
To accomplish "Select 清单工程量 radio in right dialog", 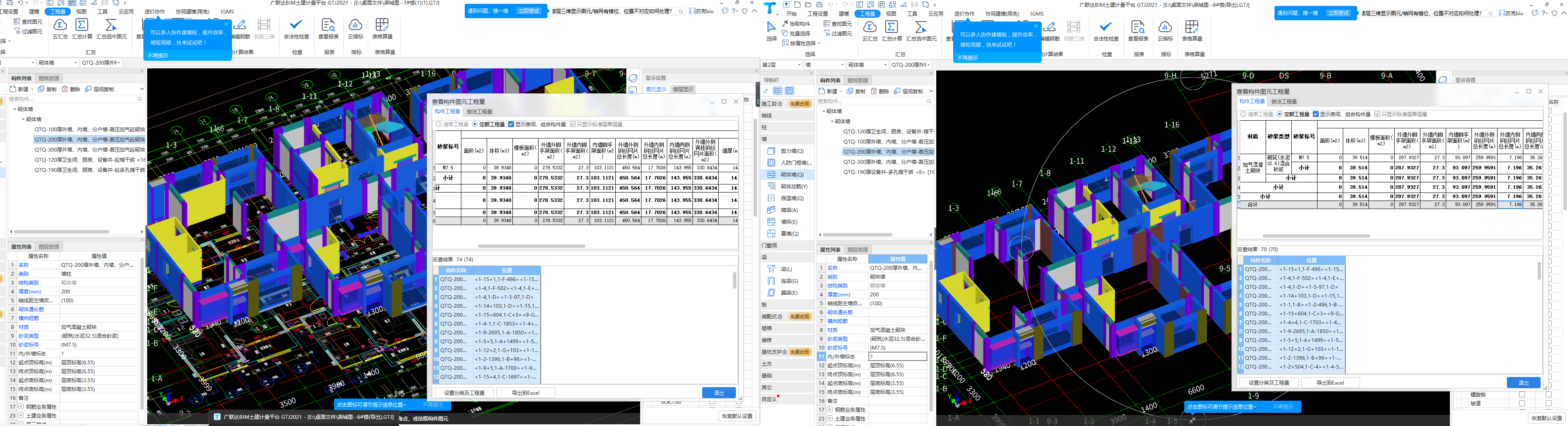I will [1258, 114].
